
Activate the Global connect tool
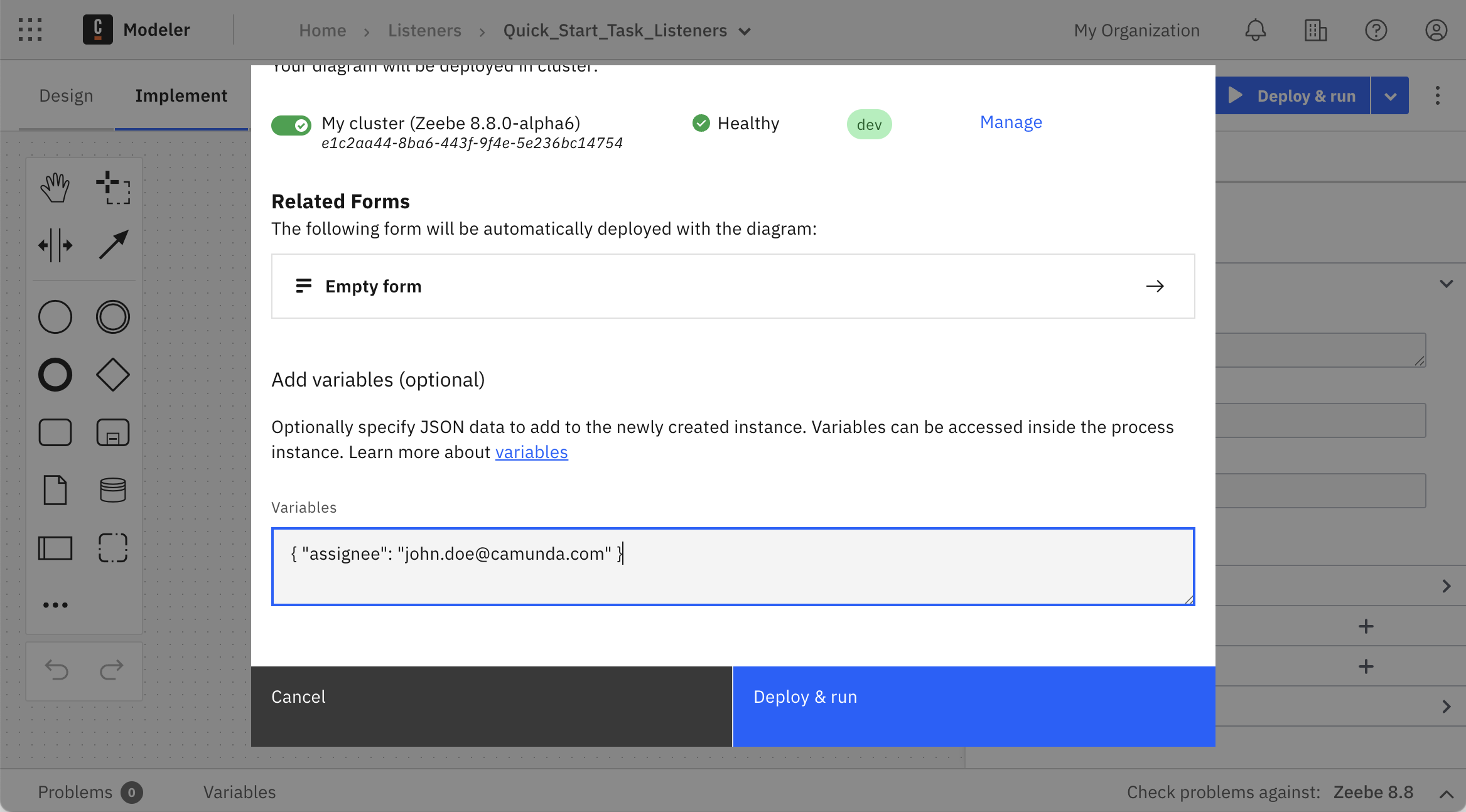pyautogui.click(x=113, y=245)
